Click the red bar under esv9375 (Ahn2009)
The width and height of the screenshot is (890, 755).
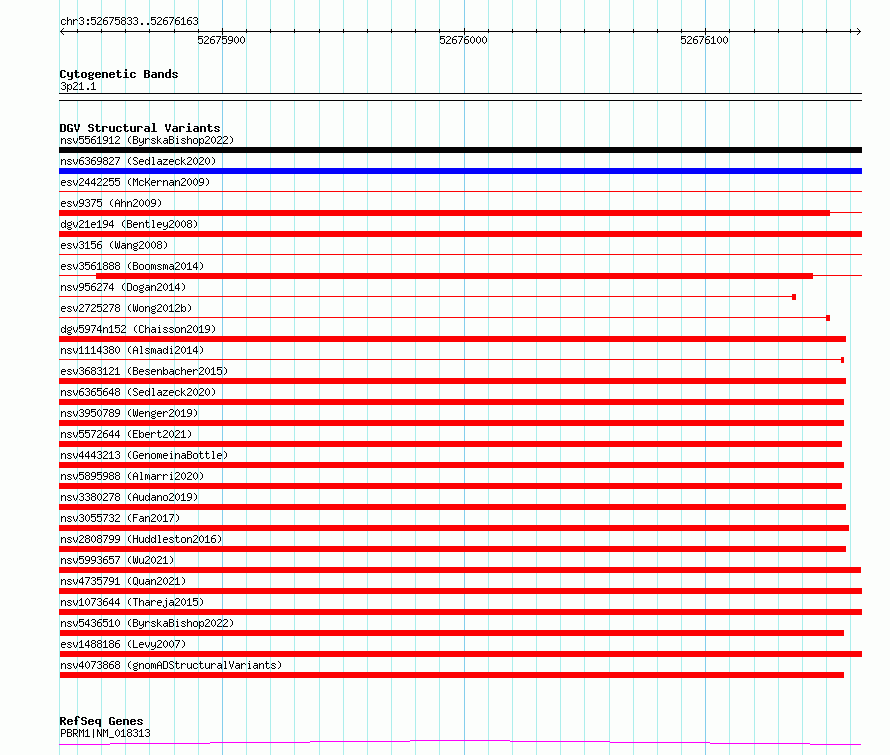pos(444,213)
